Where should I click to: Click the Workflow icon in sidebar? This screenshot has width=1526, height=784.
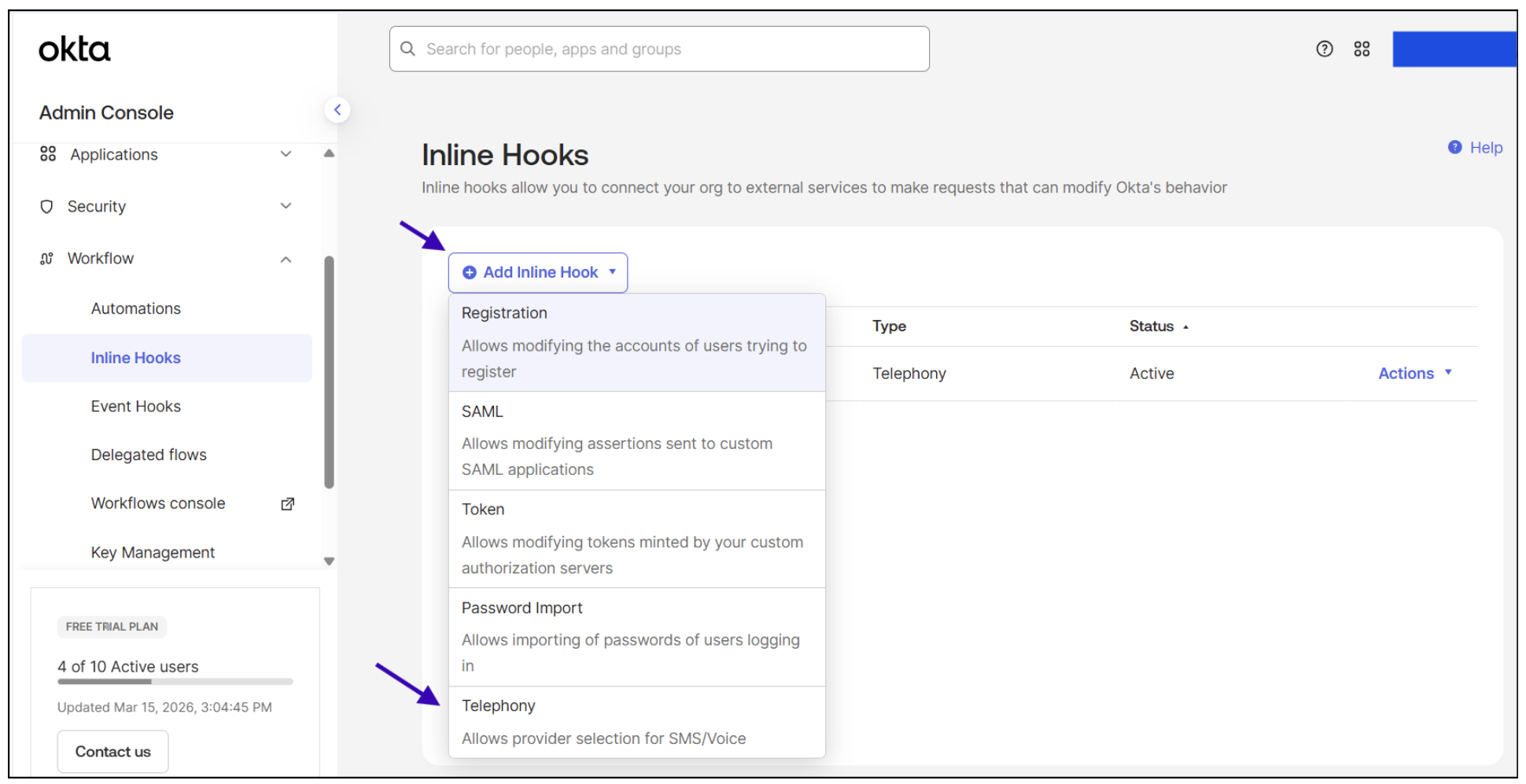46,258
